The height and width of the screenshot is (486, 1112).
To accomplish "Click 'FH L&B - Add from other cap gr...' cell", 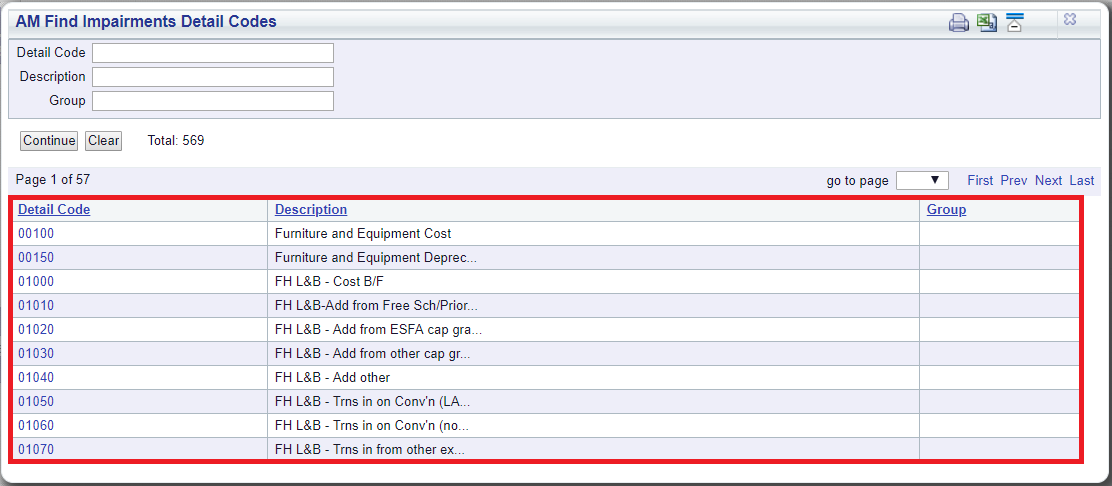I will (x=593, y=353).
